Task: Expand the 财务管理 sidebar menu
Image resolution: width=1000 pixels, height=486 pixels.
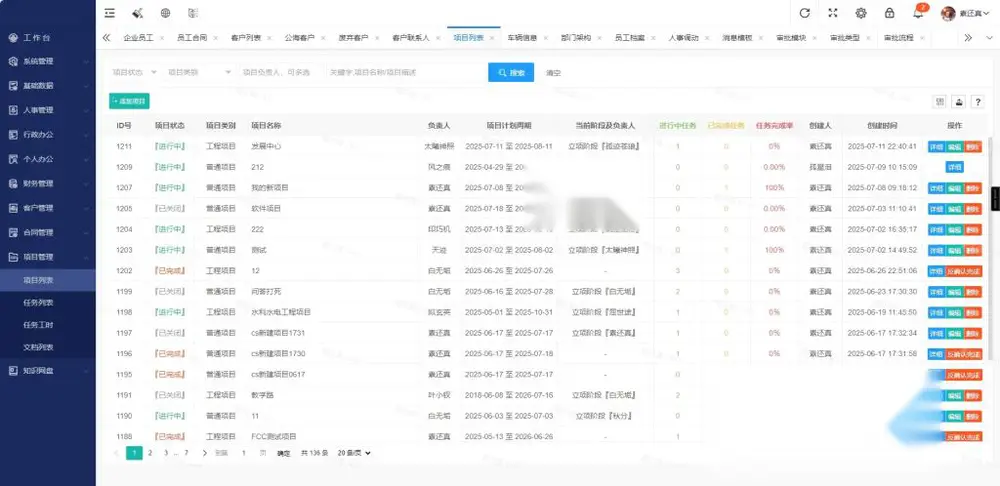Action: (x=48, y=184)
